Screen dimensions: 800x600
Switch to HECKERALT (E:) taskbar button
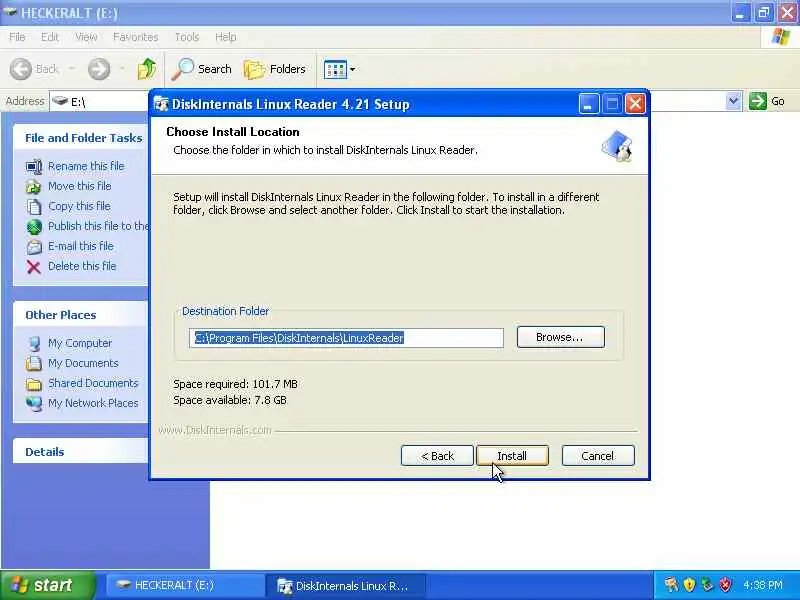click(183, 585)
